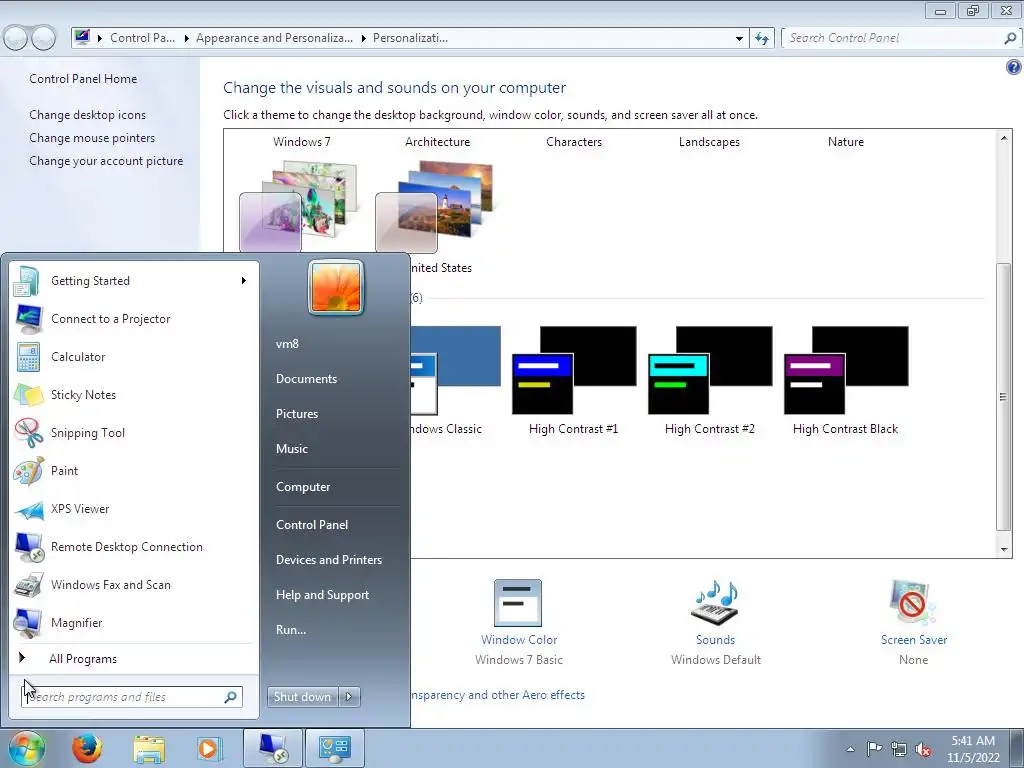This screenshot has width=1024, height=768.
Task: Launch Windows Media Player from taskbar
Action: tap(210, 748)
